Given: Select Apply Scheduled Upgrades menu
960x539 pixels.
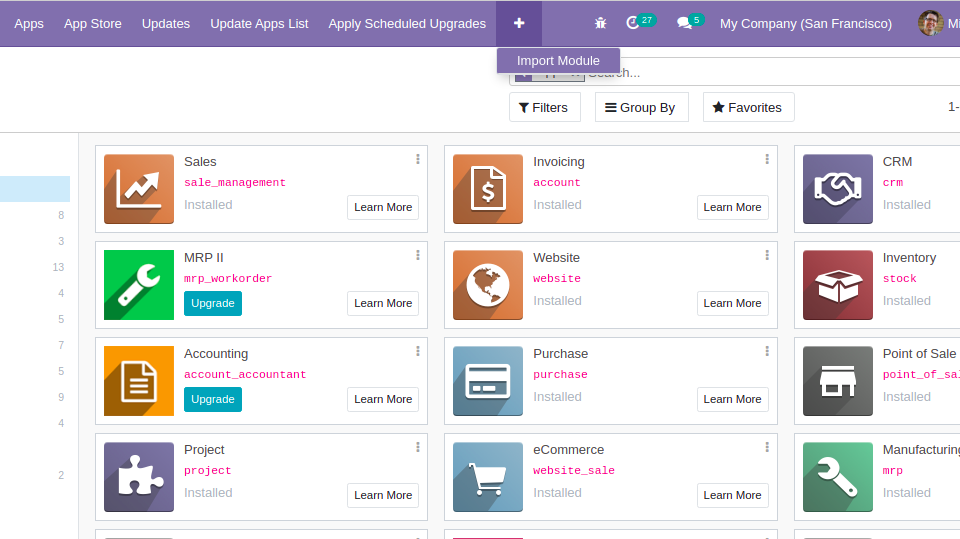Looking at the screenshot, I should click(407, 23).
